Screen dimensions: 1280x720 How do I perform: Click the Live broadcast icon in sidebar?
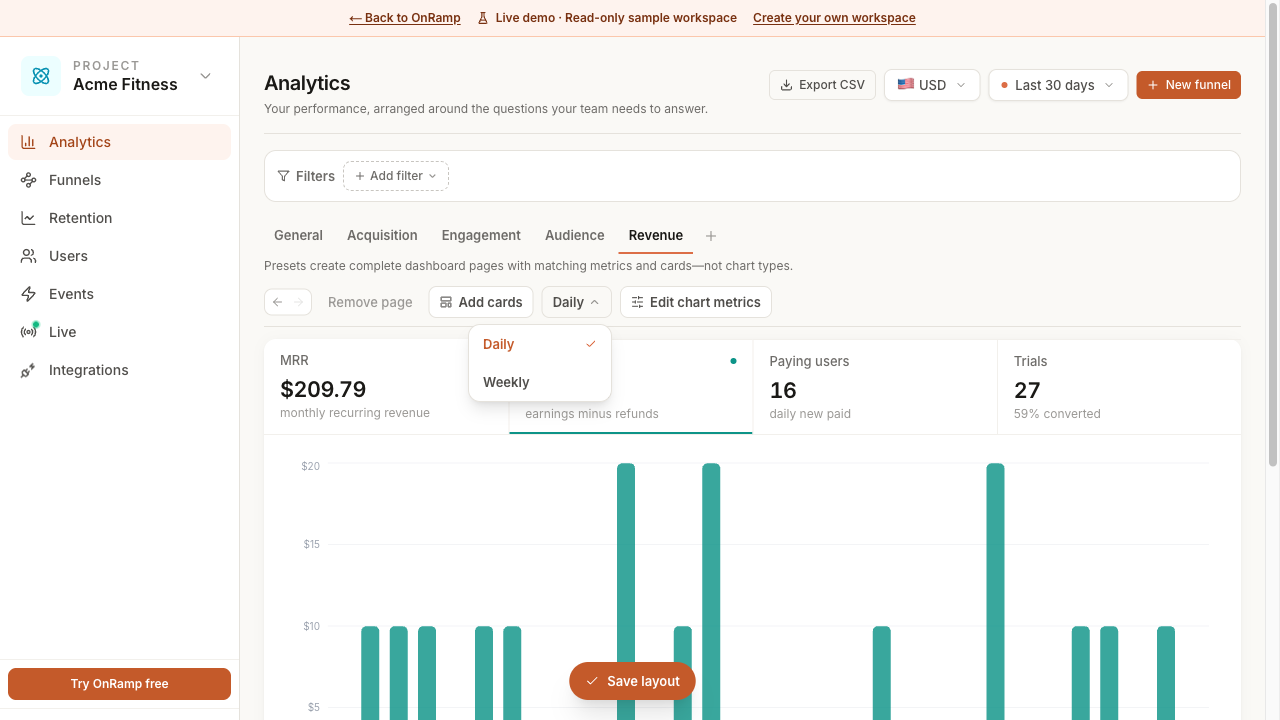[29, 332]
